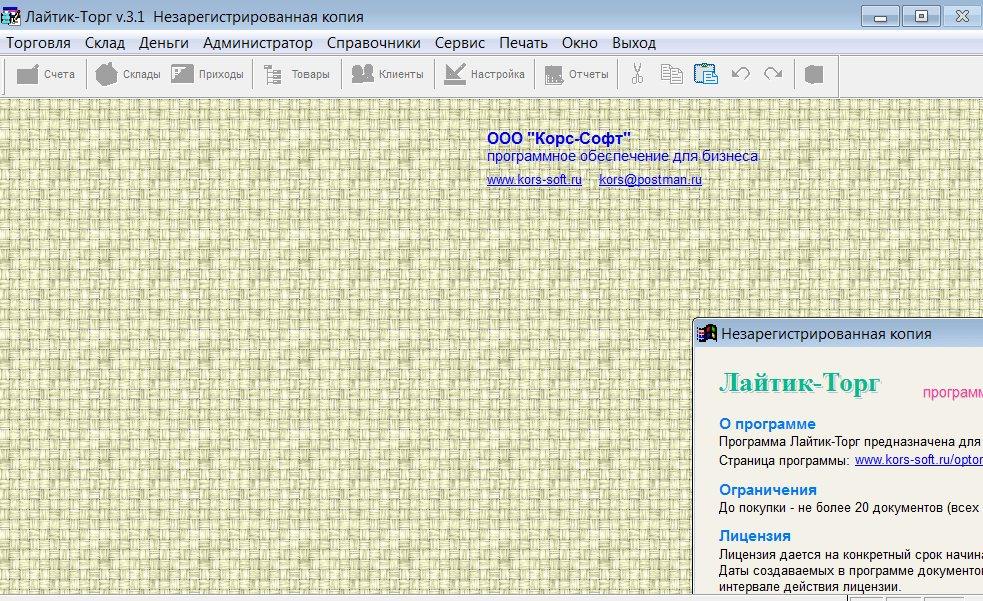983x601 pixels.
Task: Click the "программное обеспечение для бизнеса" text
Action: pyautogui.click(x=623, y=156)
